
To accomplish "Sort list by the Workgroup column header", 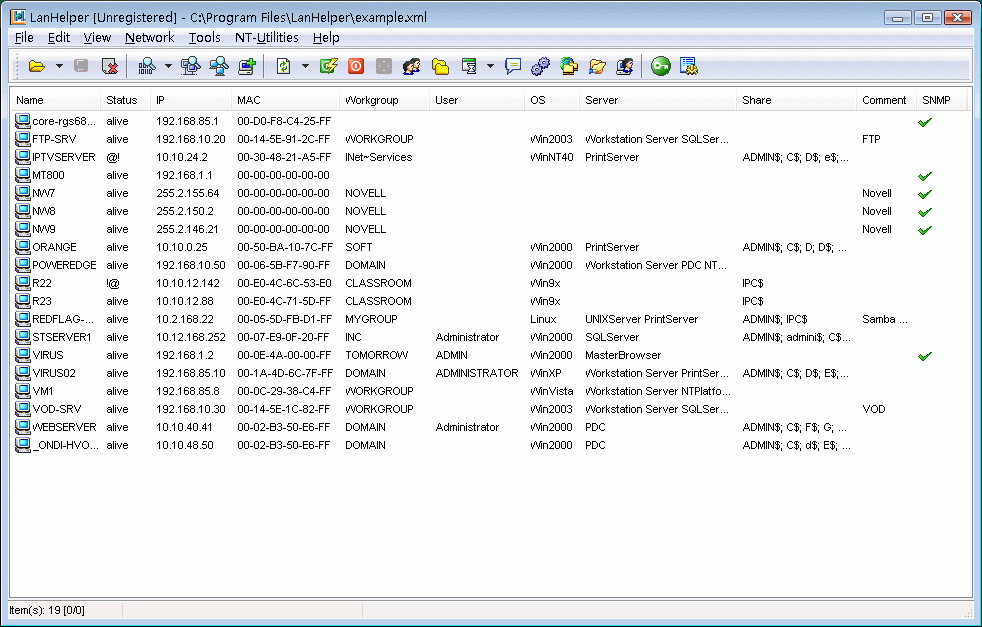I will pyautogui.click(x=371, y=100).
